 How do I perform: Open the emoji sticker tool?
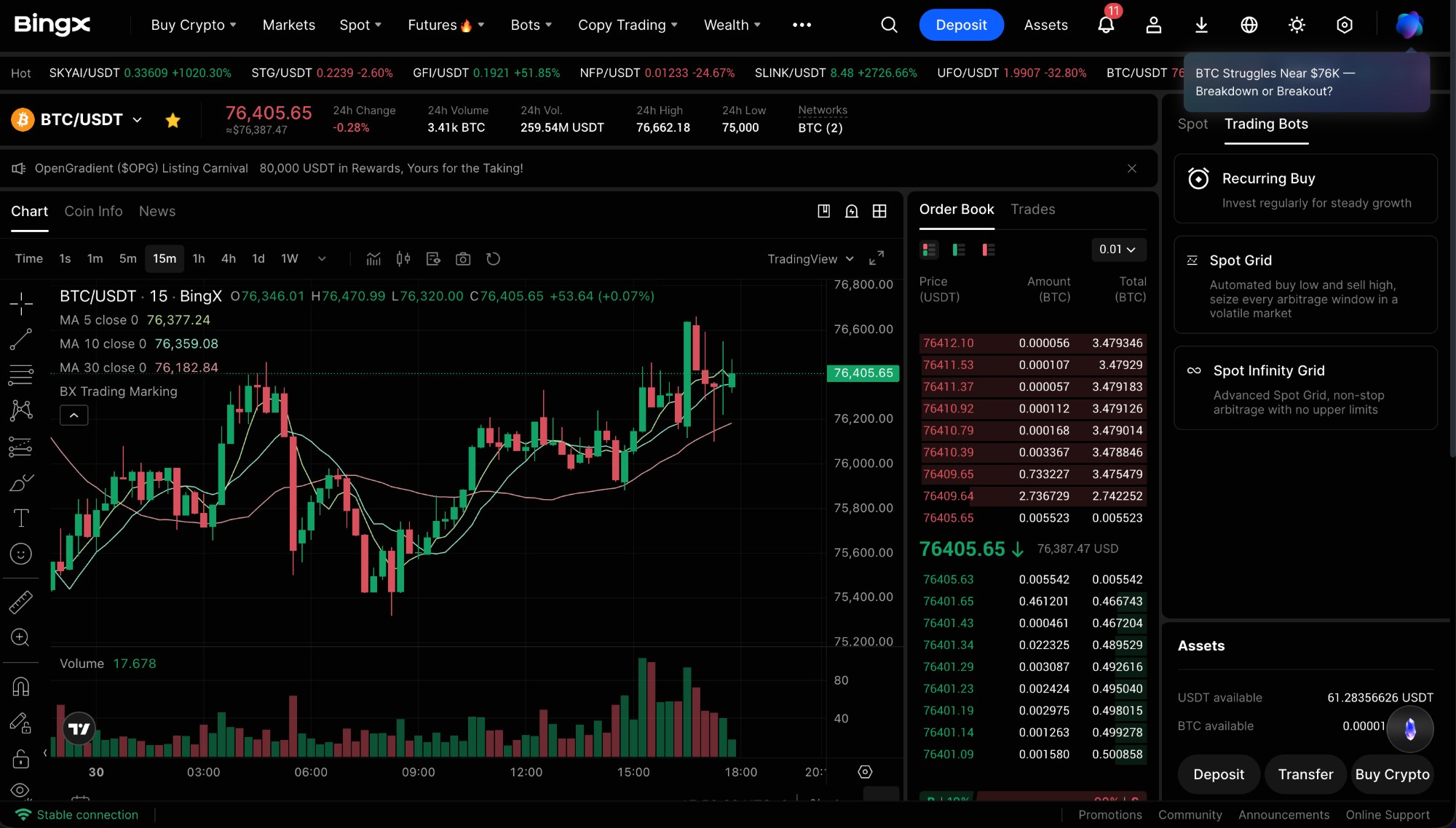point(21,554)
